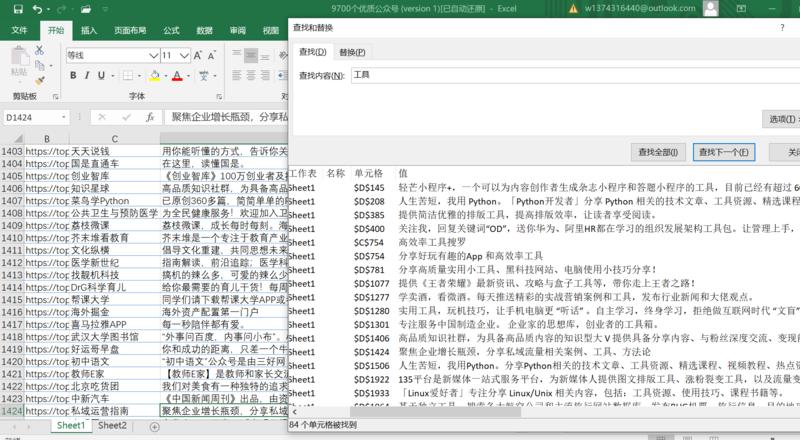Toggle underline formatting
Screen dimensions: 800x440
coord(101,76)
